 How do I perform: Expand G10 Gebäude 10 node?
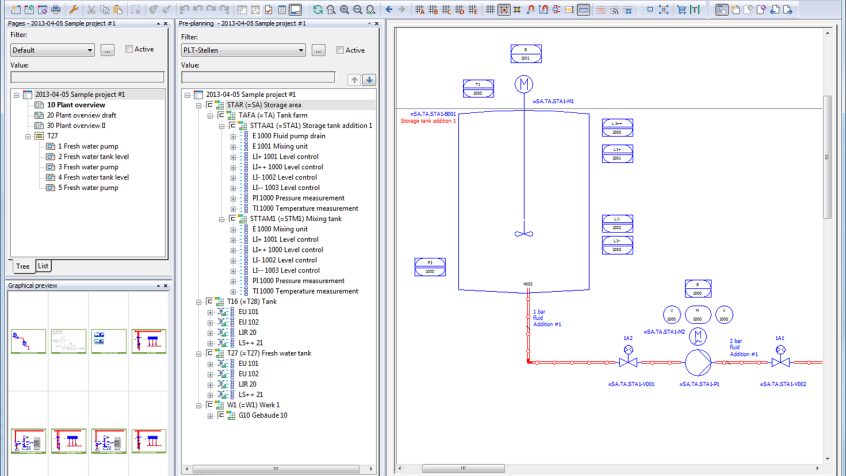[x=210, y=416]
